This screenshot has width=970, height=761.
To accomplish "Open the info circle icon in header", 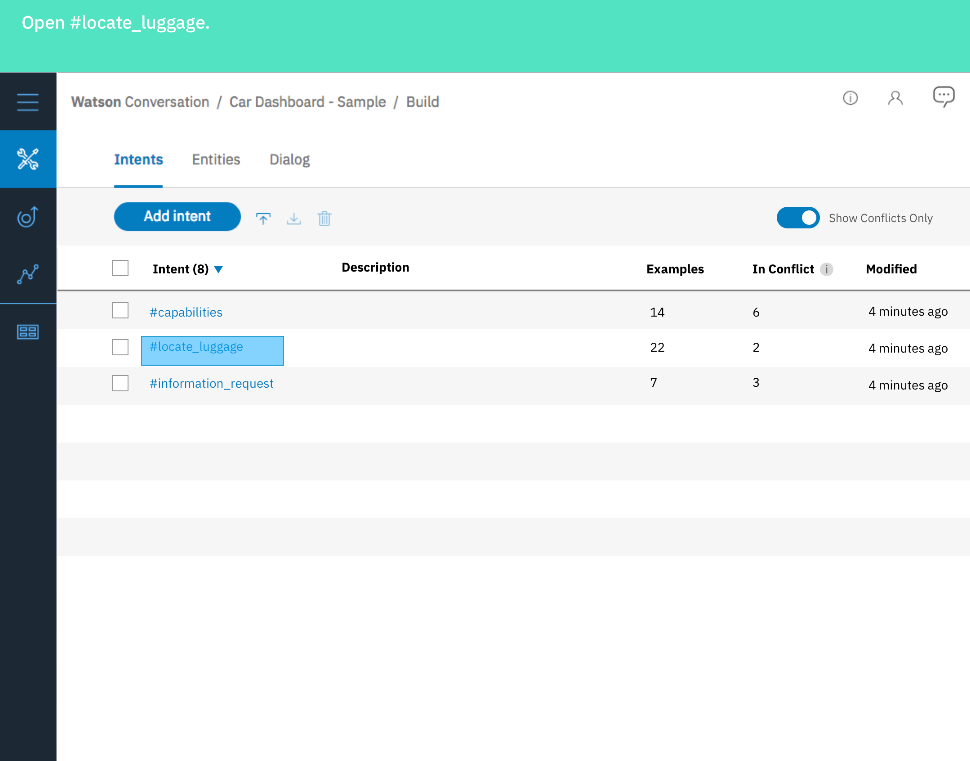I will [850, 98].
